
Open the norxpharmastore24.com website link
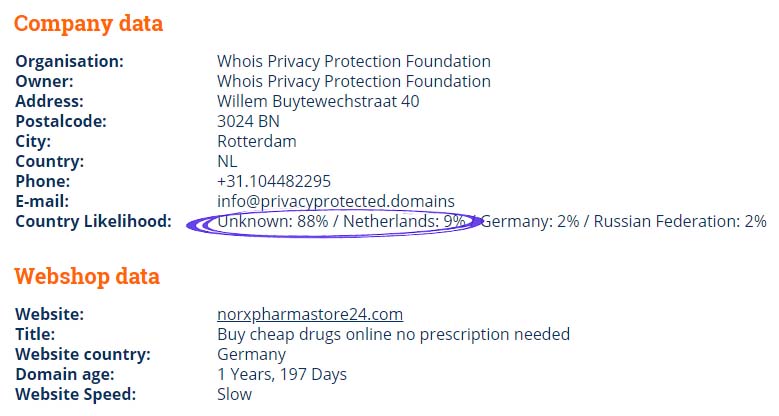pyautogui.click(x=310, y=314)
